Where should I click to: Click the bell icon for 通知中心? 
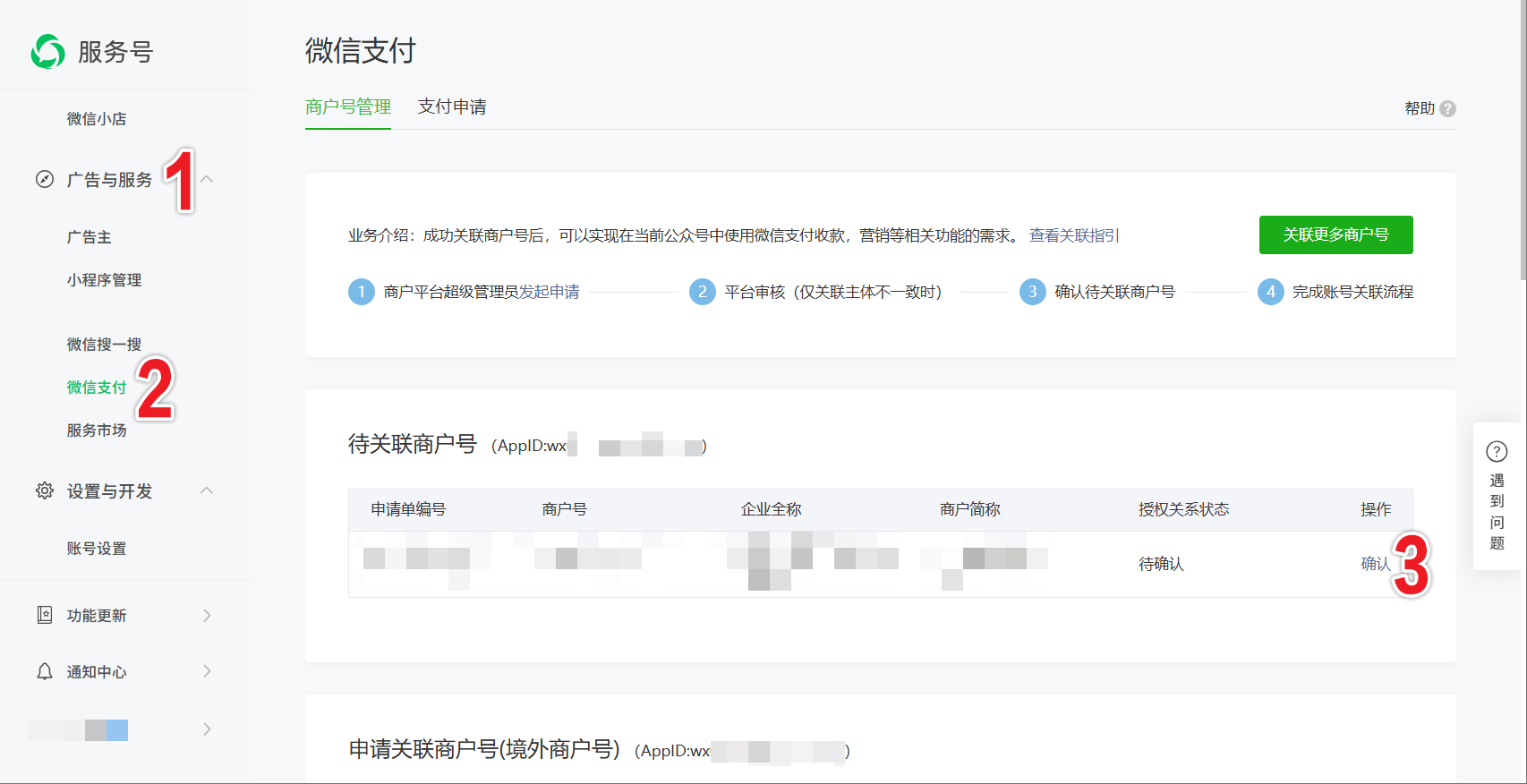coord(45,671)
